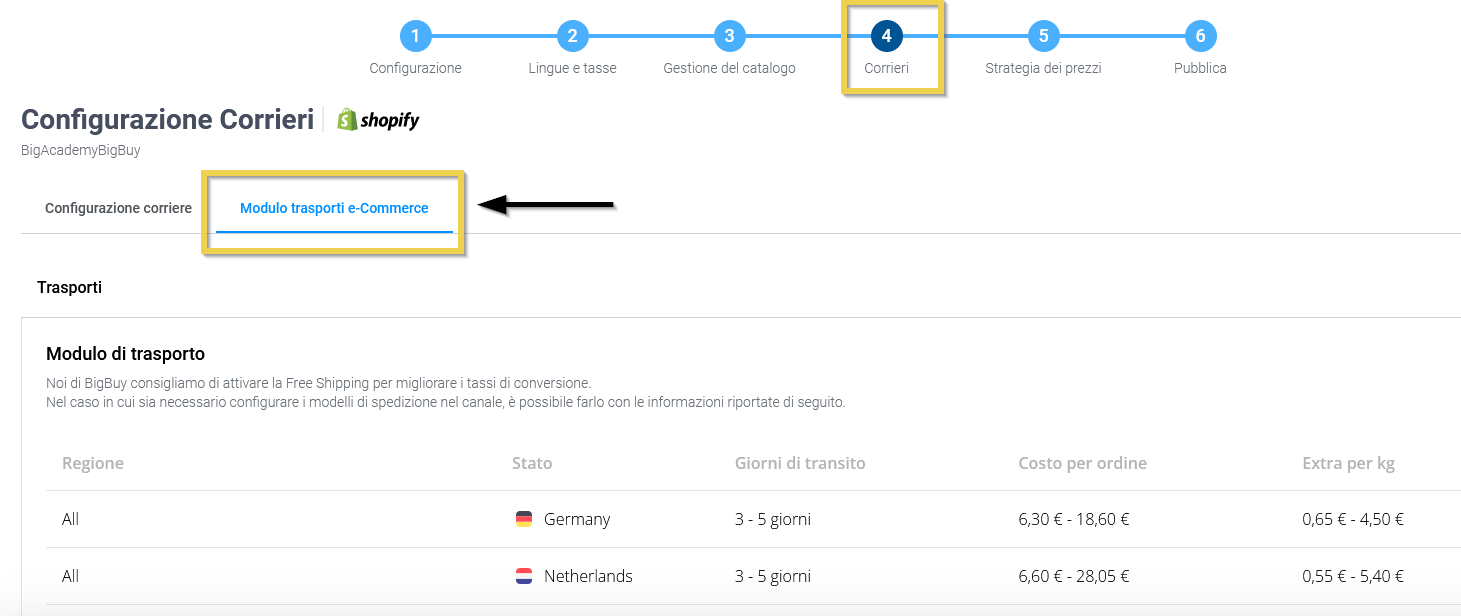Click step 1 Configurazione circle
1461x616 pixels.
click(415, 37)
